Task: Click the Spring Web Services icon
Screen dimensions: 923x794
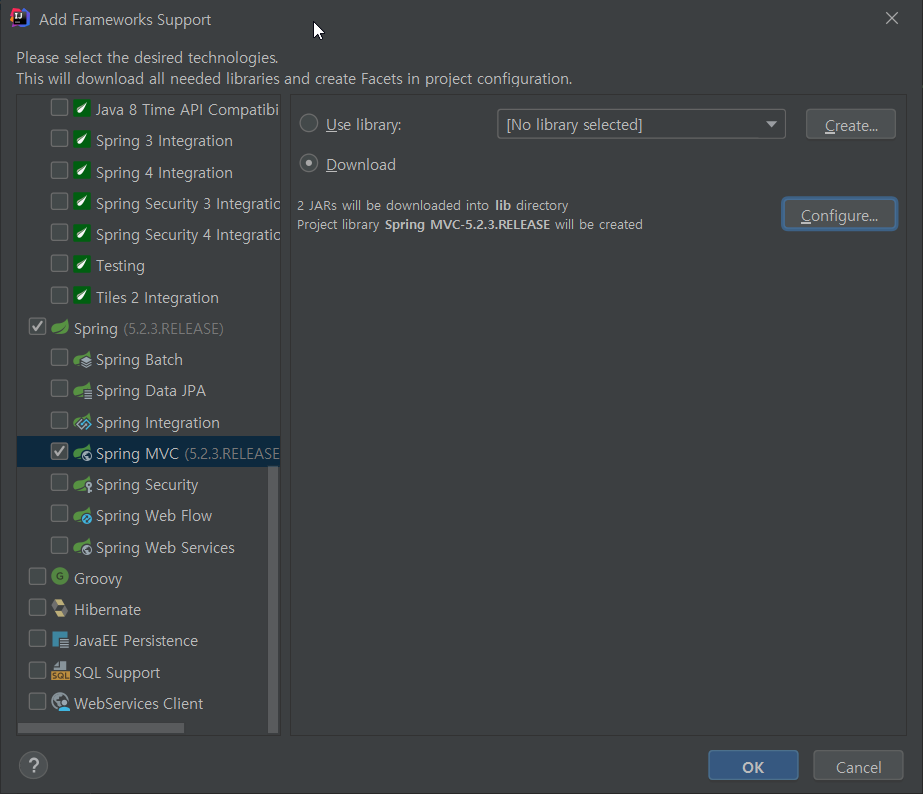Action: pyautogui.click(x=82, y=547)
